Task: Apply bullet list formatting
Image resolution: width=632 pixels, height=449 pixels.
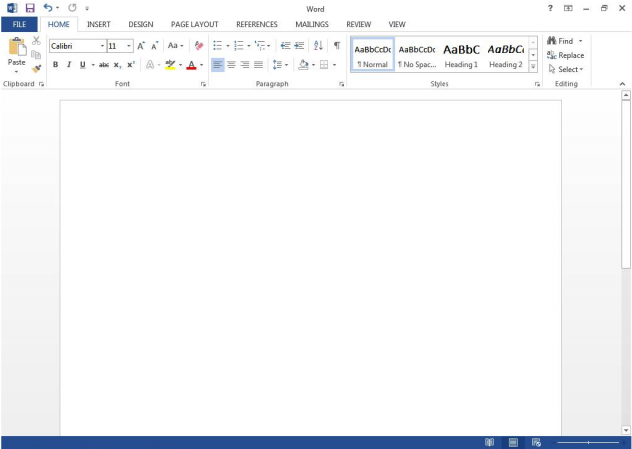Action: [218, 46]
